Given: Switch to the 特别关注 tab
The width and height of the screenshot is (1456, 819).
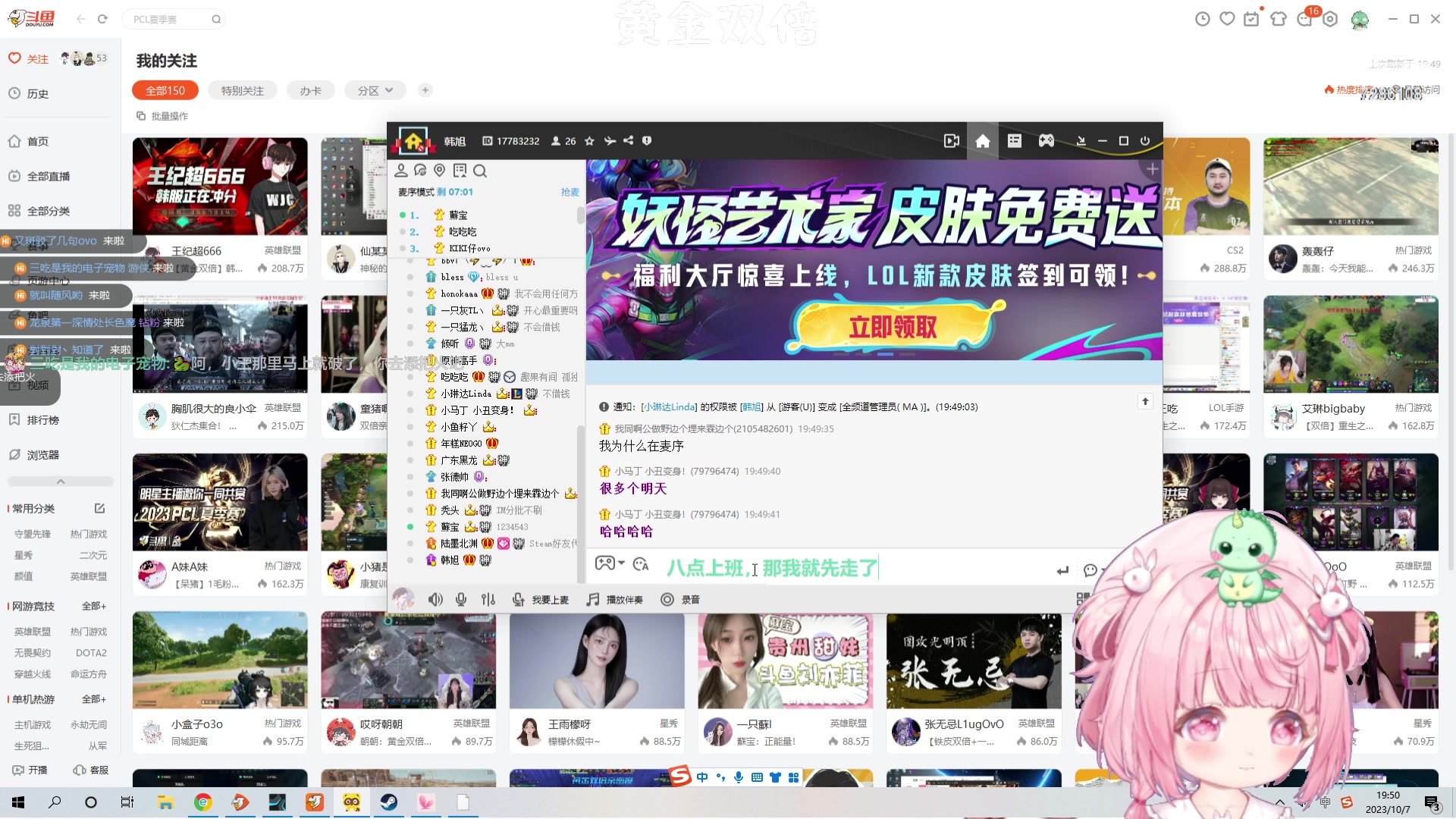Looking at the screenshot, I should coord(243,89).
